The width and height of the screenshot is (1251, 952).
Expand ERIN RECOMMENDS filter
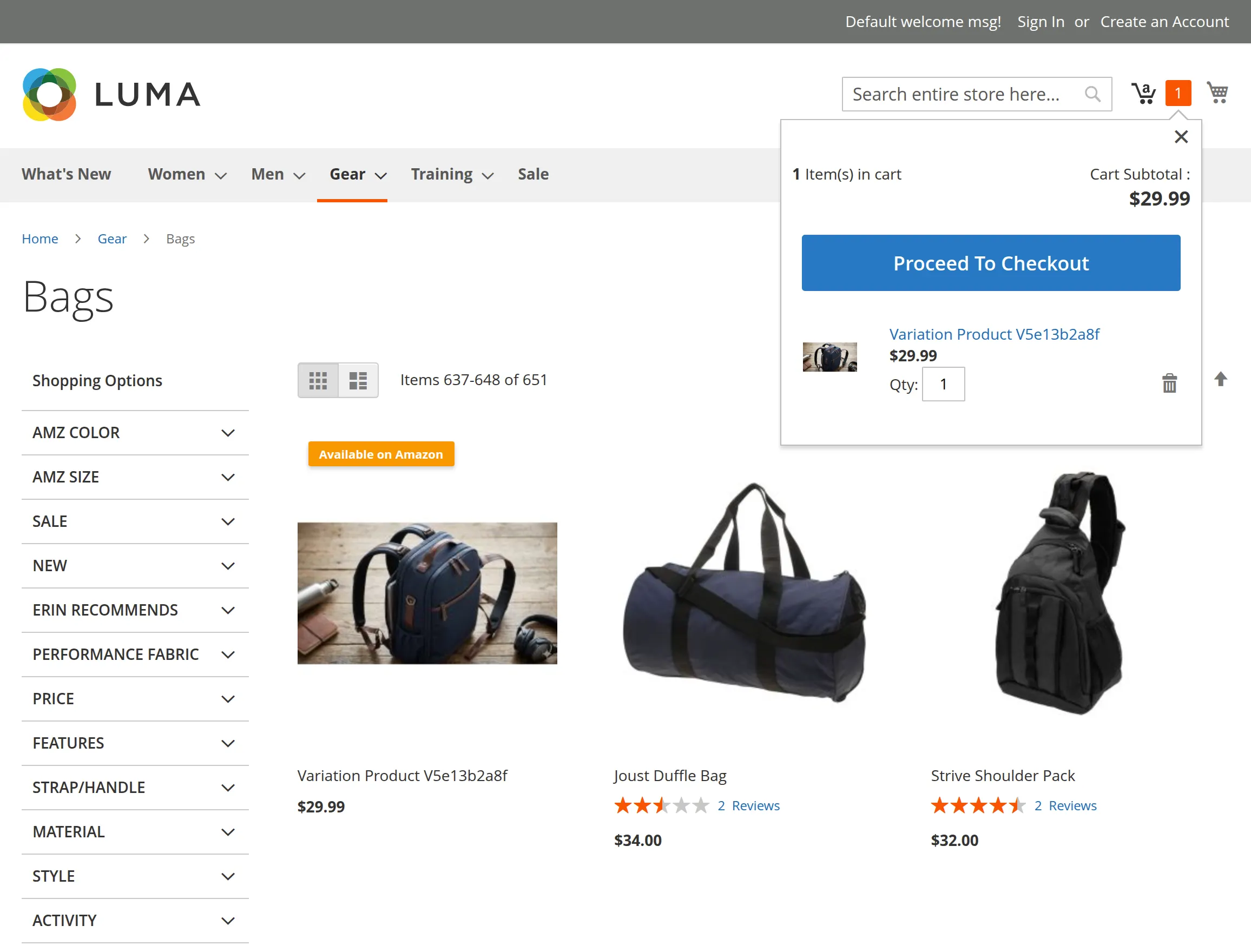pyautogui.click(x=135, y=610)
